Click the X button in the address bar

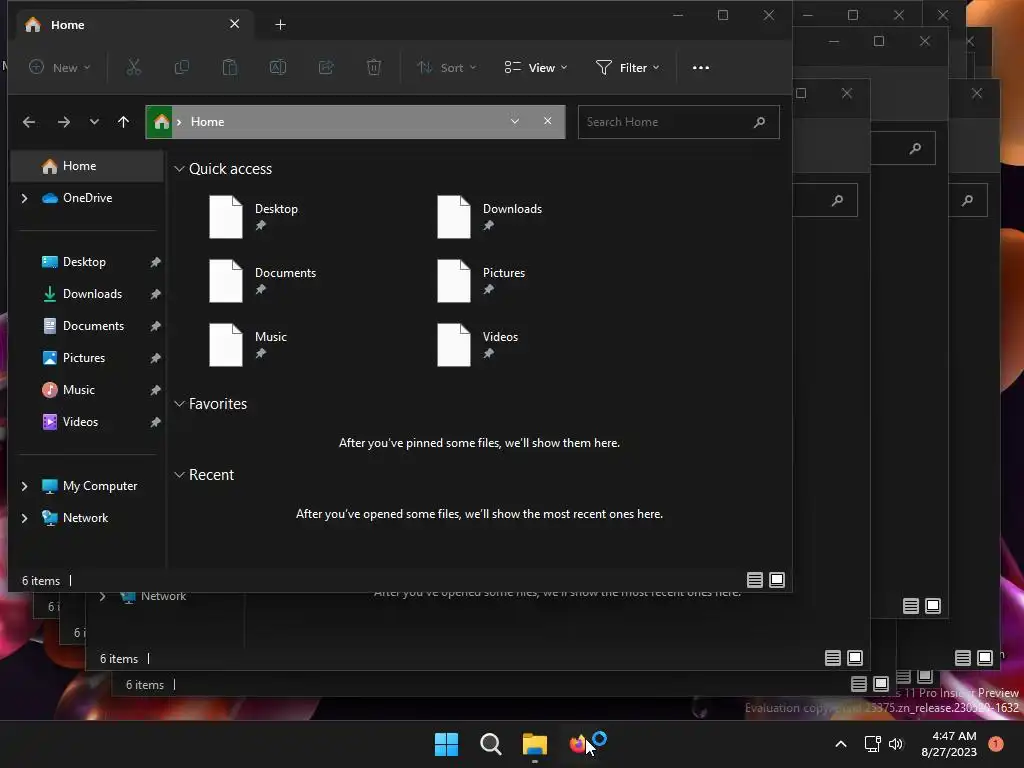[547, 121]
